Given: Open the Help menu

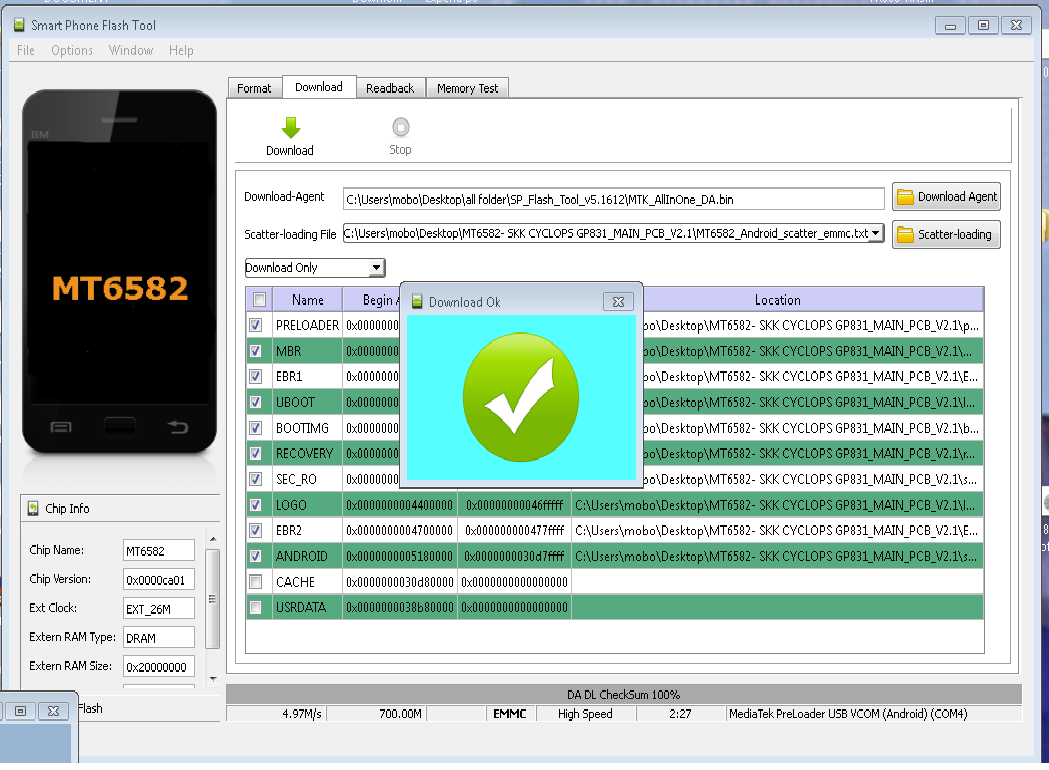Looking at the screenshot, I should (x=181, y=50).
